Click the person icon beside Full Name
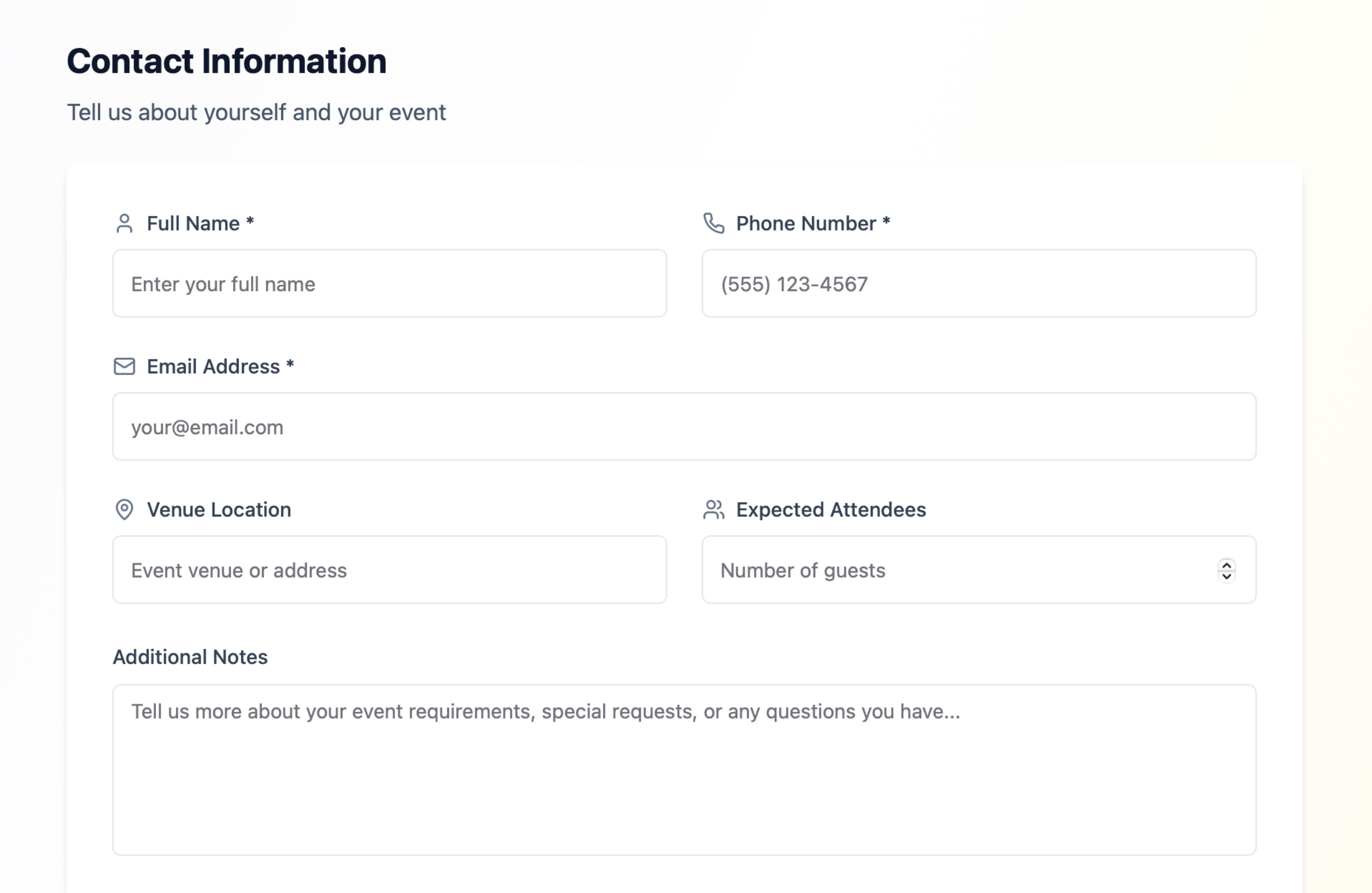1372x893 pixels. click(125, 223)
